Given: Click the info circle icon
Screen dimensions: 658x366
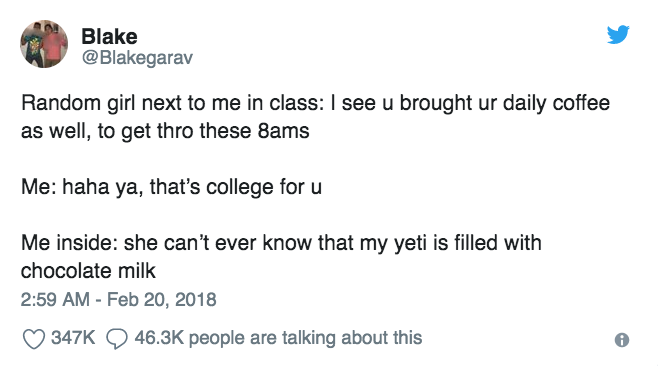Looking at the screenshot, I should pyautogui.click(x=621, y=340).
